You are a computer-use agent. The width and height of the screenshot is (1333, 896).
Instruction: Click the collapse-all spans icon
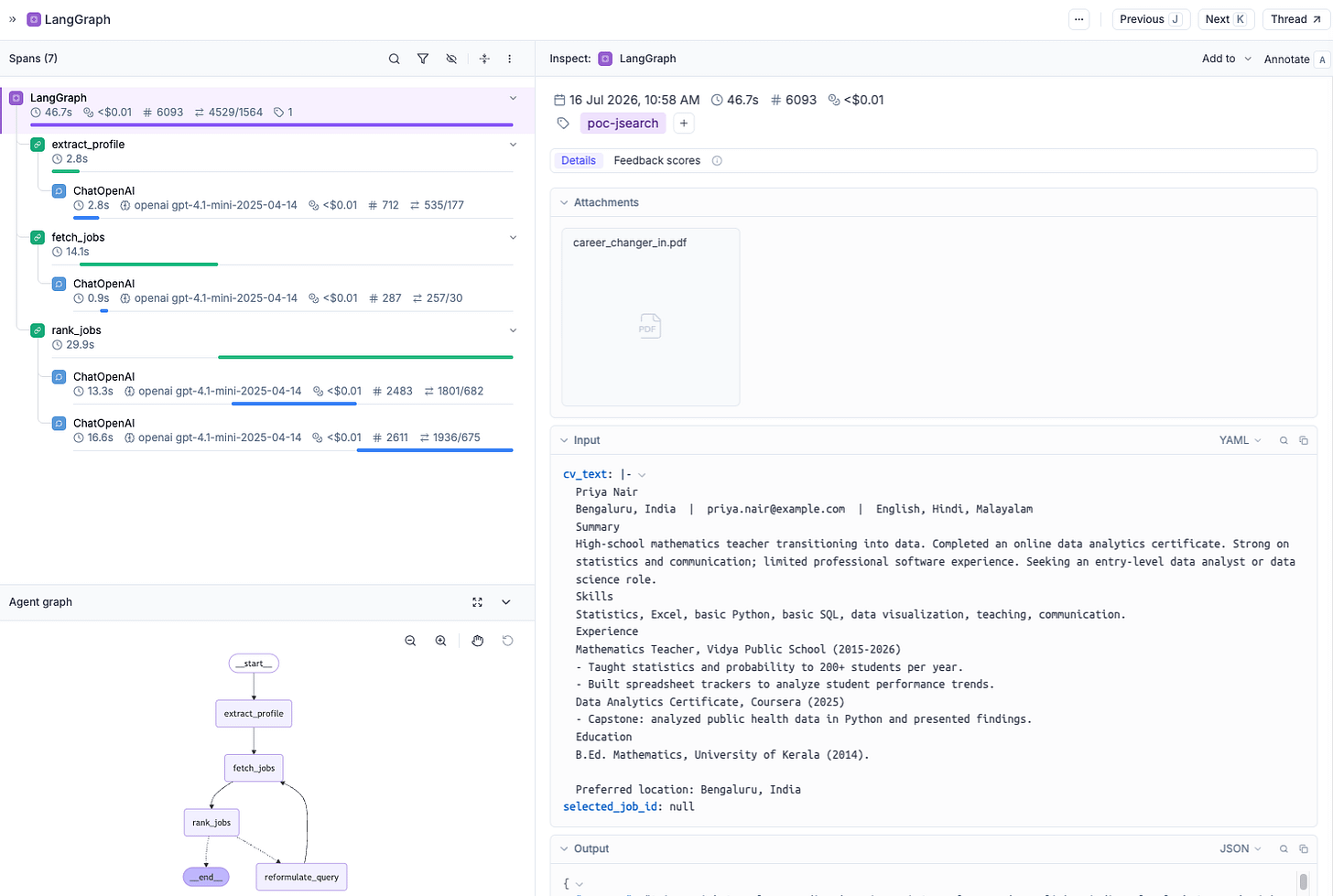point(484,59)
